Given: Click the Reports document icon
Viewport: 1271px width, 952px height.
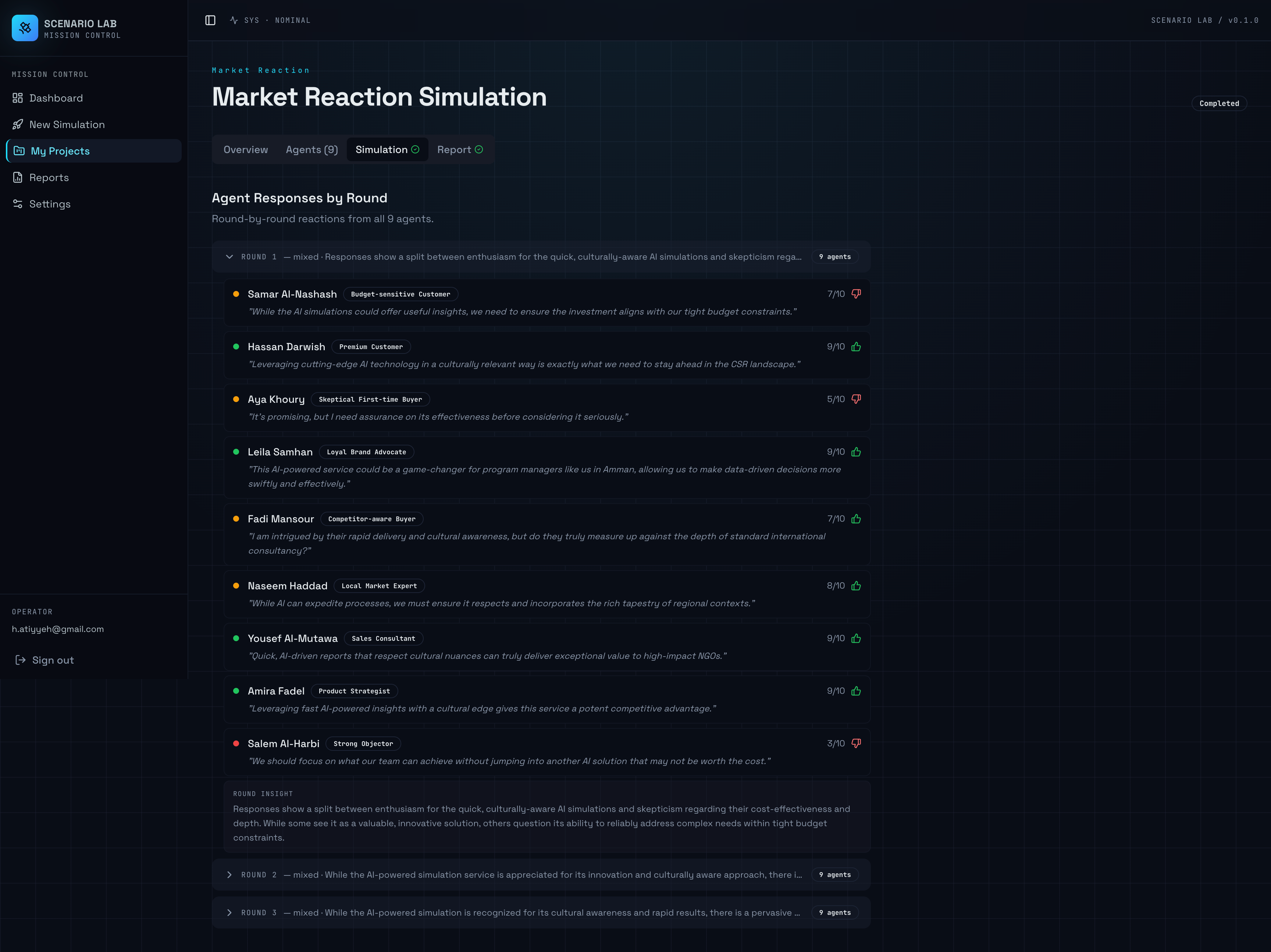Looking at the screenshot, I should point(18,178).
